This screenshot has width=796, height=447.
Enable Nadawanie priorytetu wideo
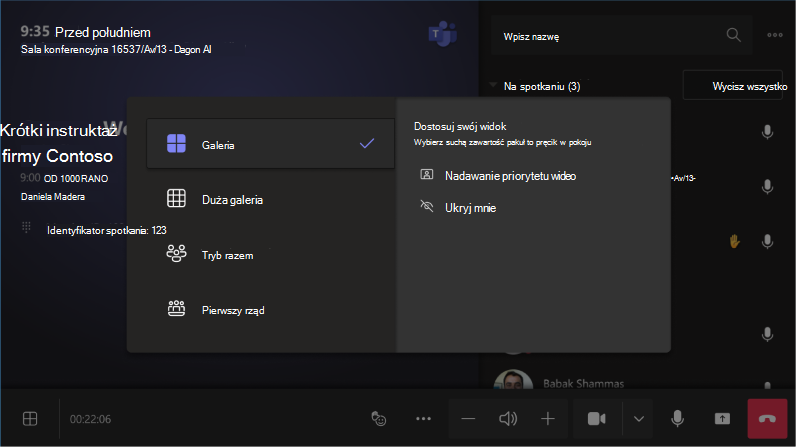pyautogui.click(x=499, y=176)
